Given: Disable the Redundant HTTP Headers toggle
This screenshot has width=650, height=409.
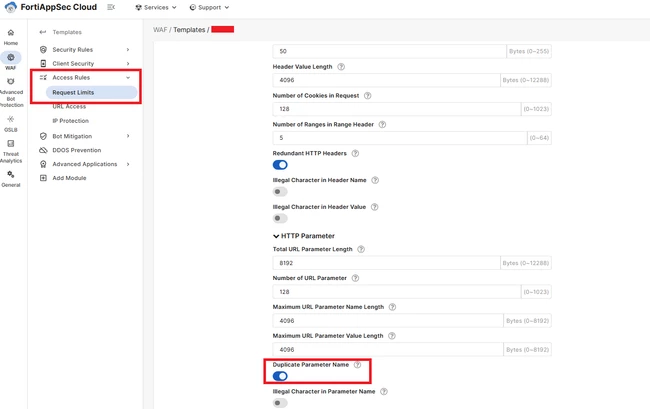Looking at the screenshot, I should [280, 165].
